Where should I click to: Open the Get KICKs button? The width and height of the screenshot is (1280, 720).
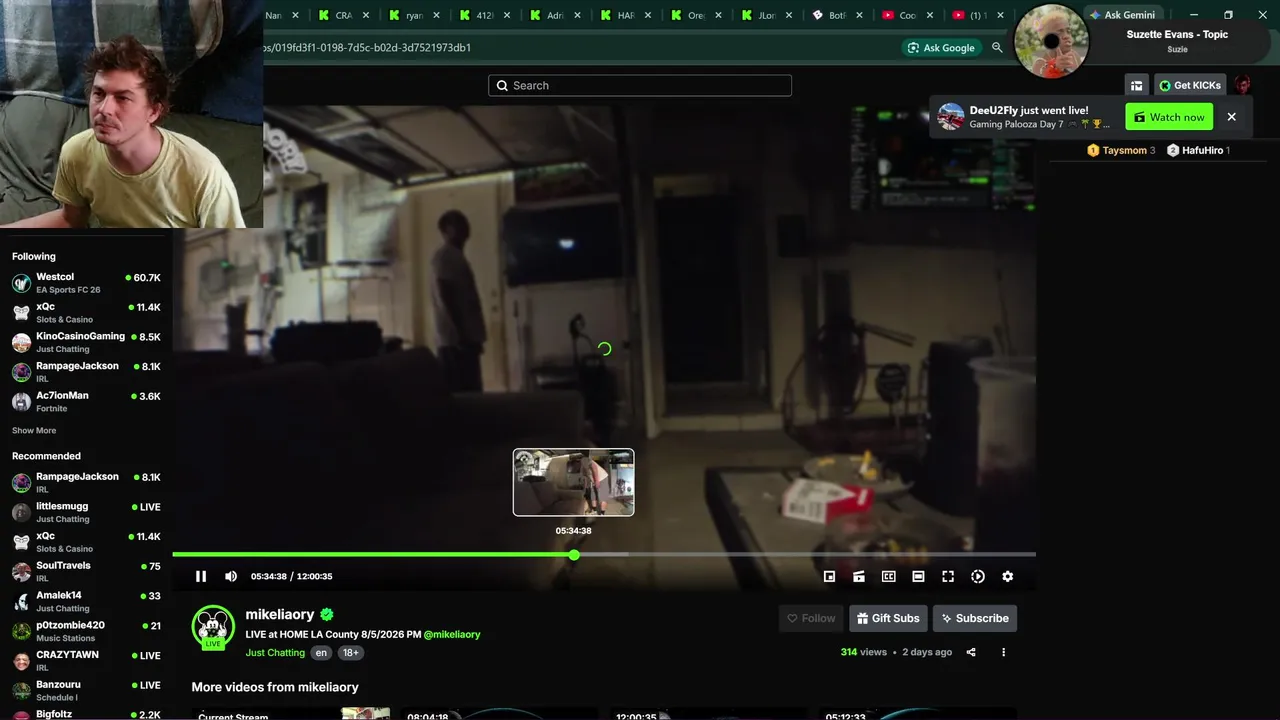1190,85
